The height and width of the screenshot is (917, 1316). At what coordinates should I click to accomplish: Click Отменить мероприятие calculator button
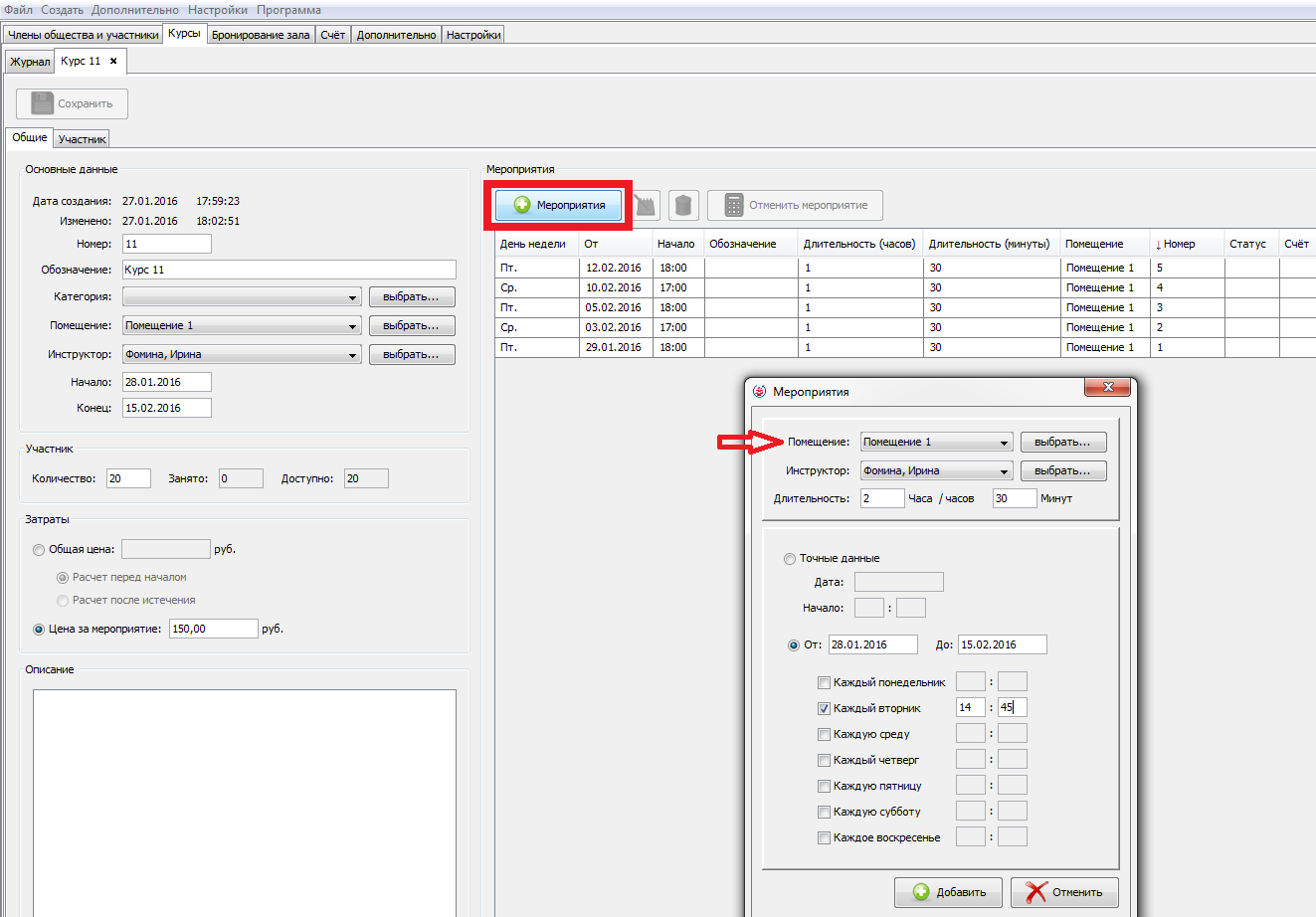[795, 206]
